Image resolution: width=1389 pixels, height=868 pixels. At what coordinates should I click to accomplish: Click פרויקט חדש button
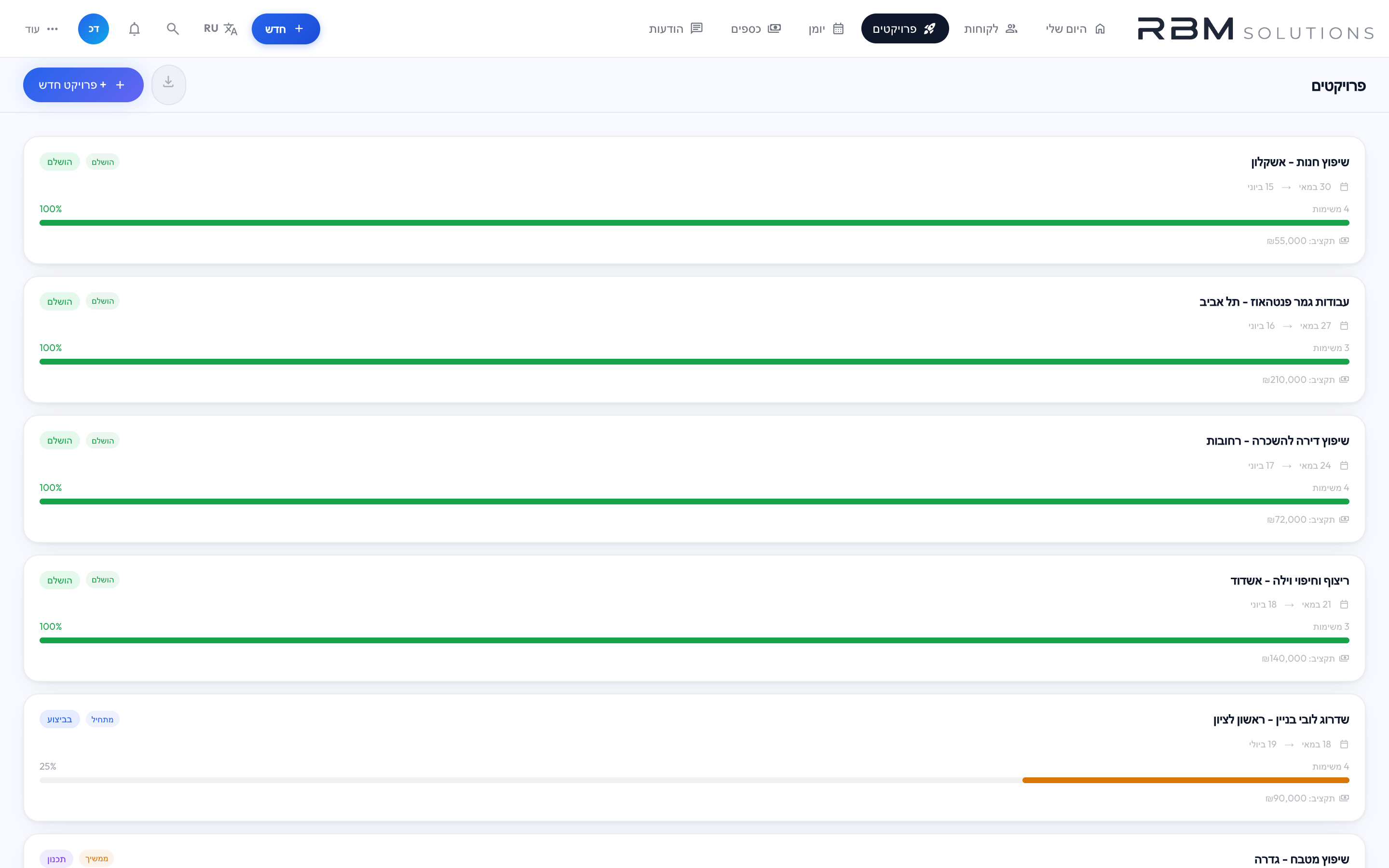pyautogui.click(x=83, y=85)
